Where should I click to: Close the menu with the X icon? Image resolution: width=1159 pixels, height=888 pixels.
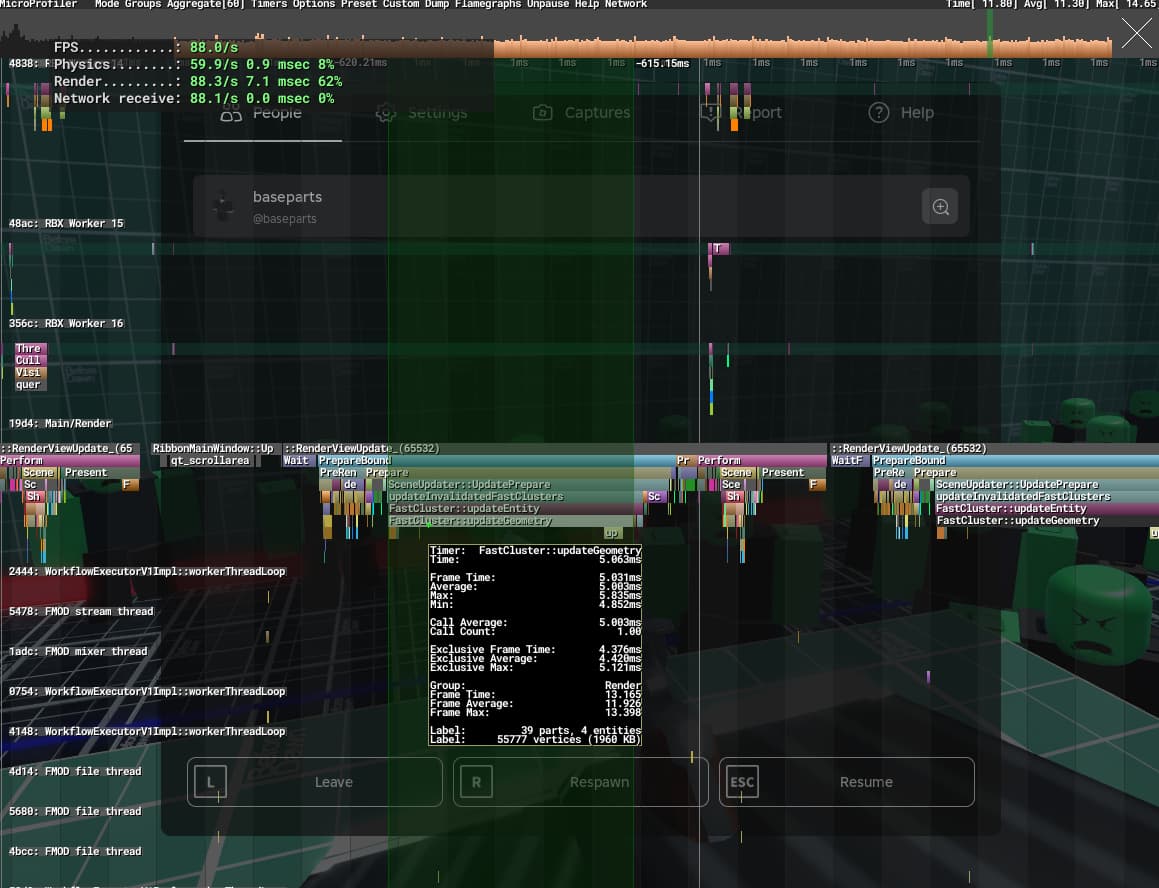(1136, 34)
